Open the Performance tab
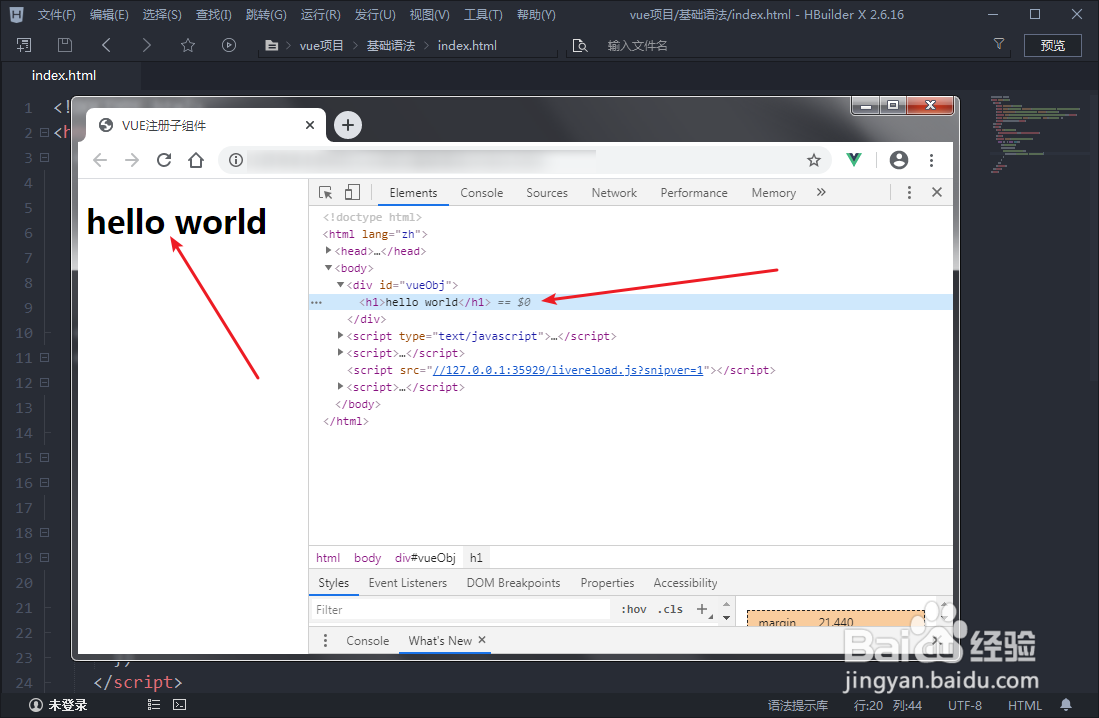 [694, 193]
